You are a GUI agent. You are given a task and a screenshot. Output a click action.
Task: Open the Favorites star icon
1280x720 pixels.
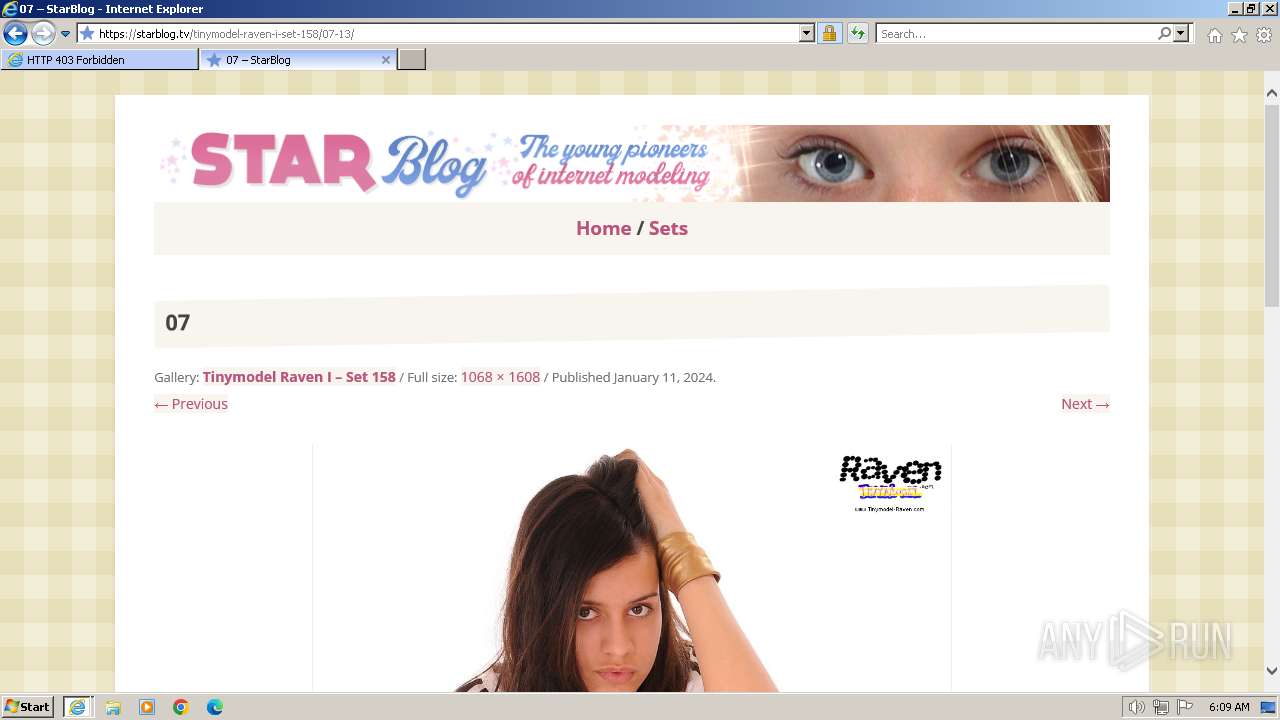(1239, 35)
